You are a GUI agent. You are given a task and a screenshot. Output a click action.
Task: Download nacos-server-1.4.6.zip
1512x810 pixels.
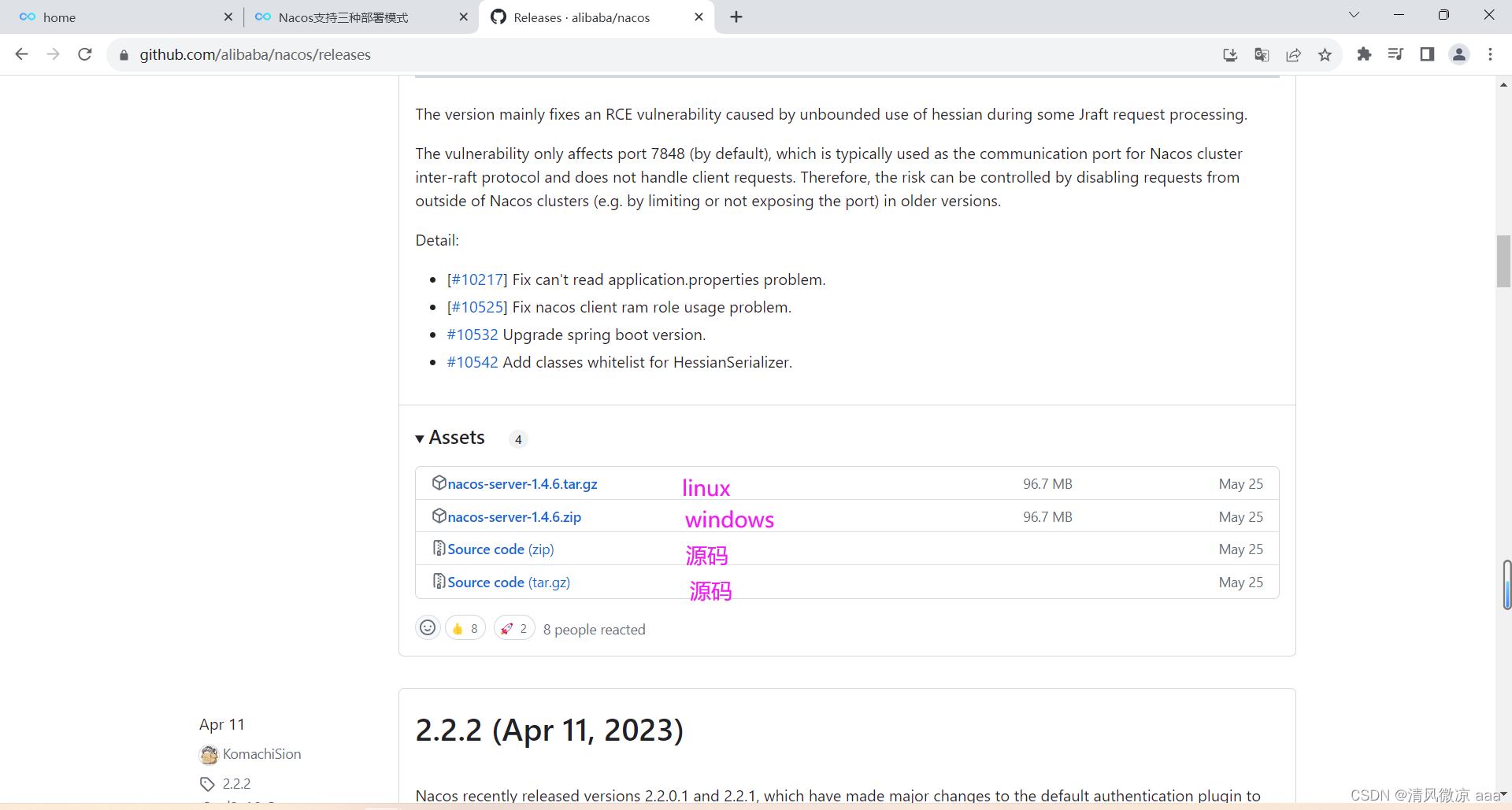click(514, 517)
